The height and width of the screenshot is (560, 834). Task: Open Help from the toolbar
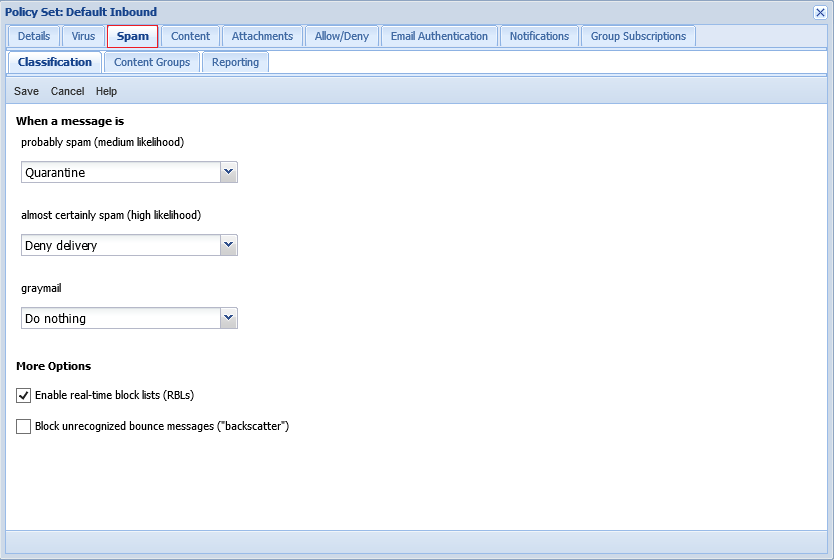click(x=106, y=91)
